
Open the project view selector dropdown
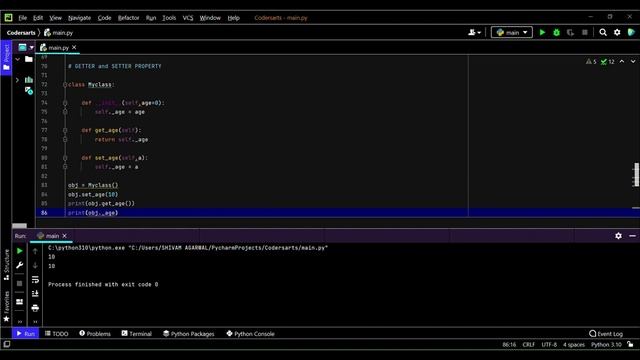[x=26, y=47]
